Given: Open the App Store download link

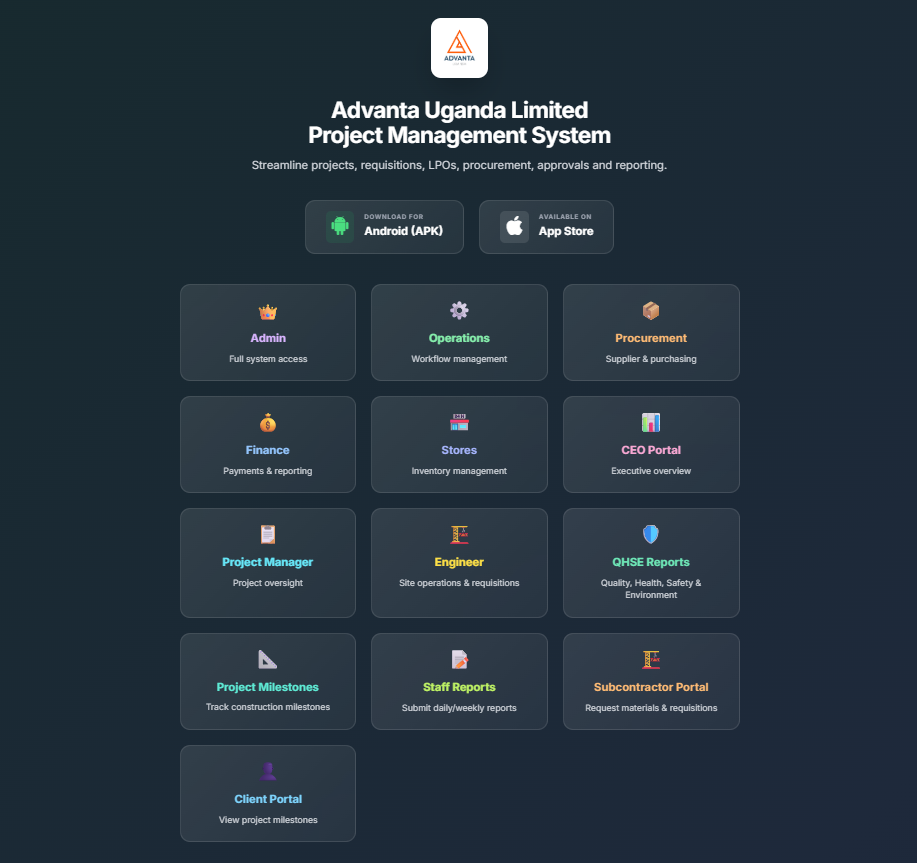Looking at the screenshot, I should tap(546, 226).
